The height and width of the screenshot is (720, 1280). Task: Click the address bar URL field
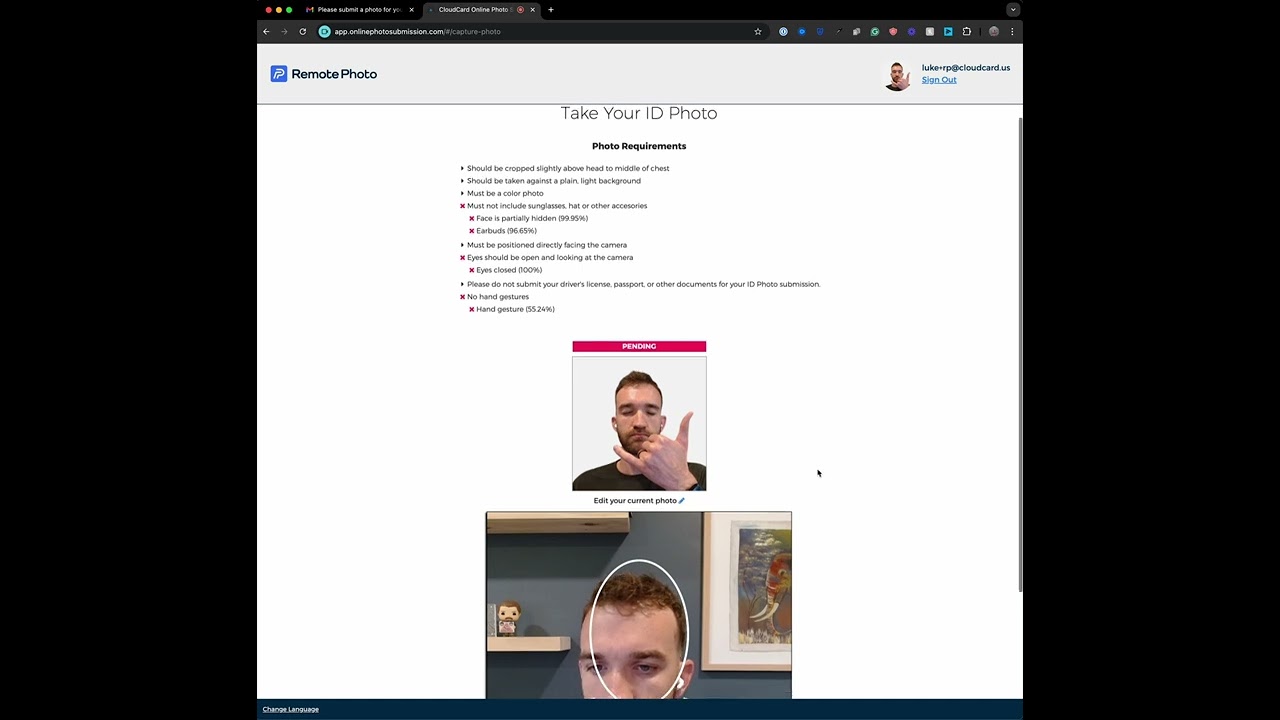coord(540,32)
